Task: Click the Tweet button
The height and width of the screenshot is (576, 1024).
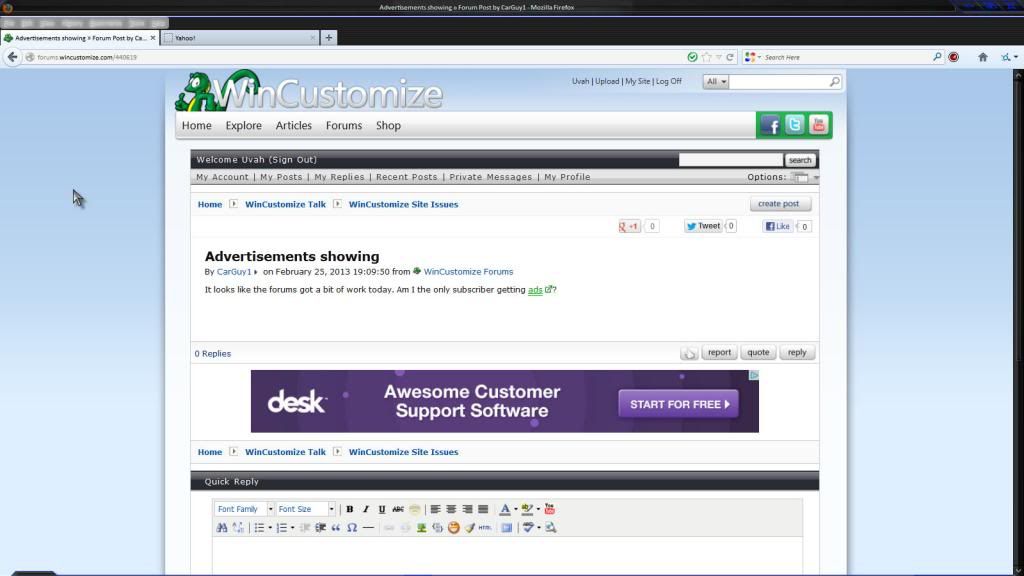Action: point(703,226)
